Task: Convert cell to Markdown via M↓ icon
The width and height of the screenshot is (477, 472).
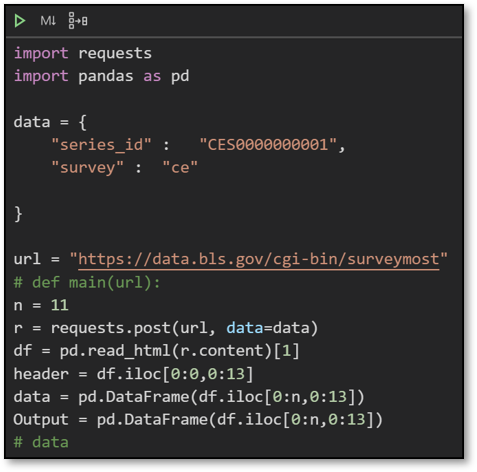Action: click(x=48, y=21)
